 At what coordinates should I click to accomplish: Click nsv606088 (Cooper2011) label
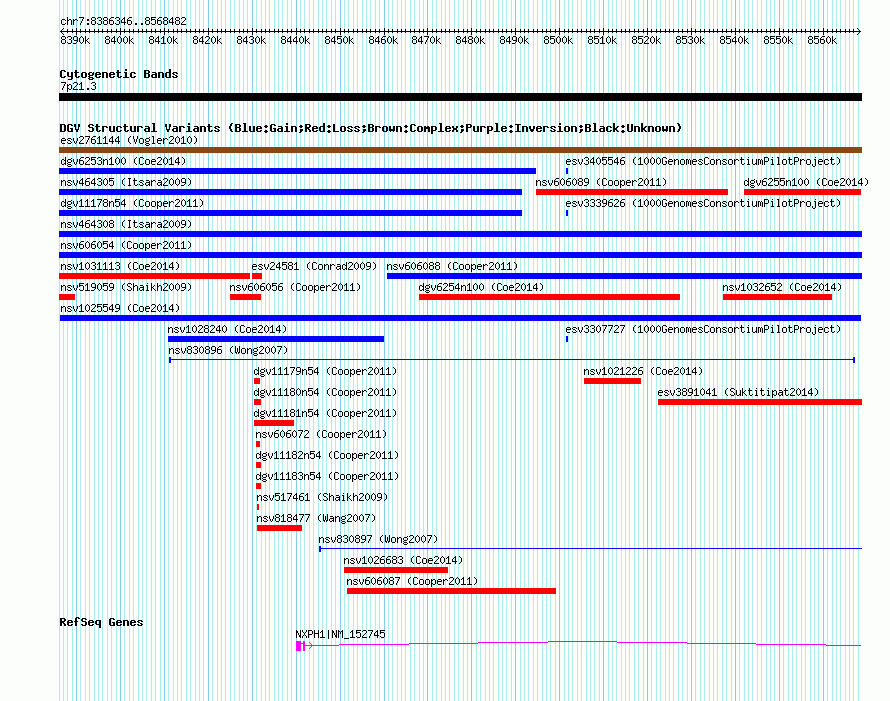(452, 266)
